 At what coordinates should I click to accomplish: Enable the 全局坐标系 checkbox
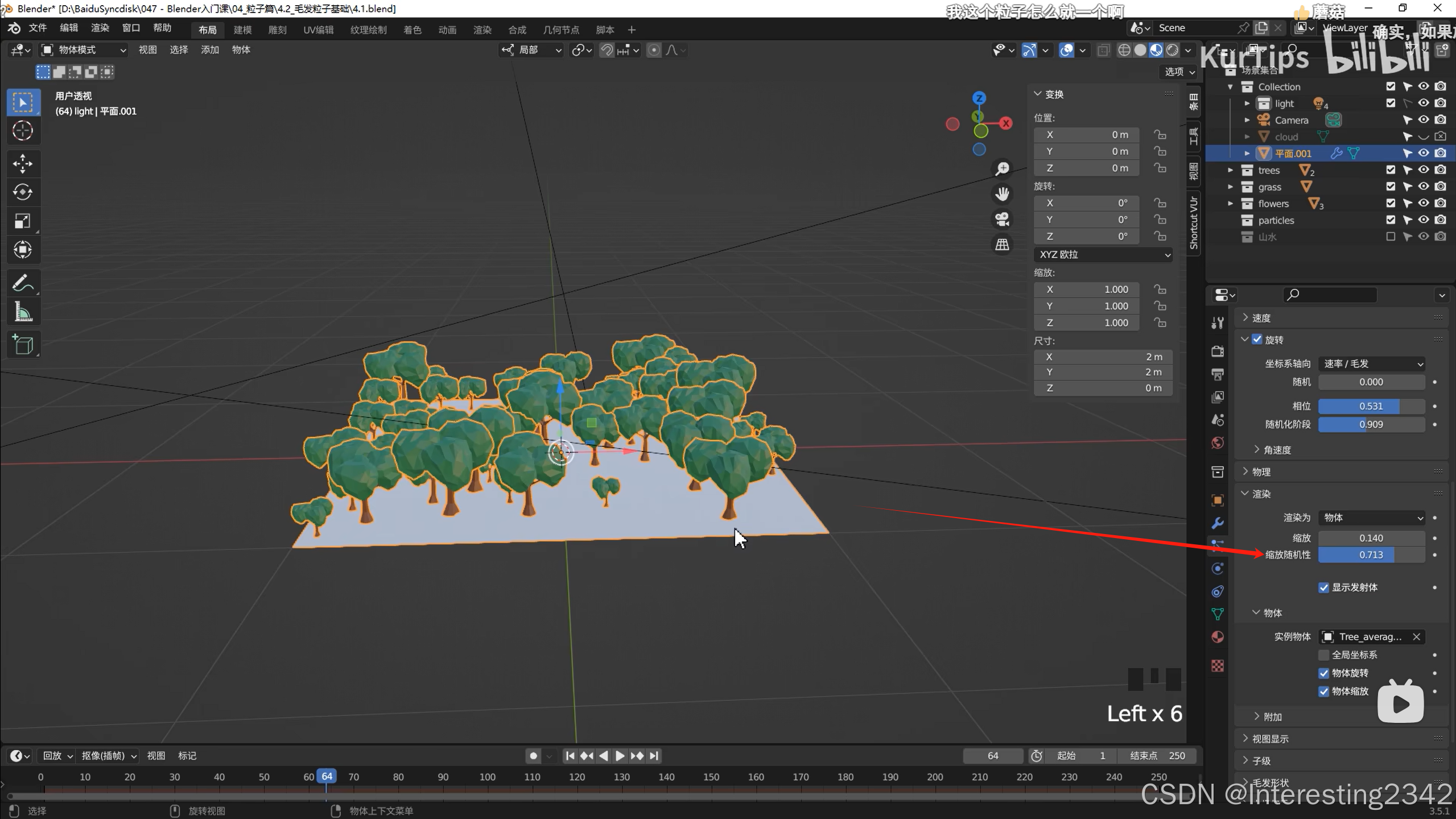(1323, 655)
